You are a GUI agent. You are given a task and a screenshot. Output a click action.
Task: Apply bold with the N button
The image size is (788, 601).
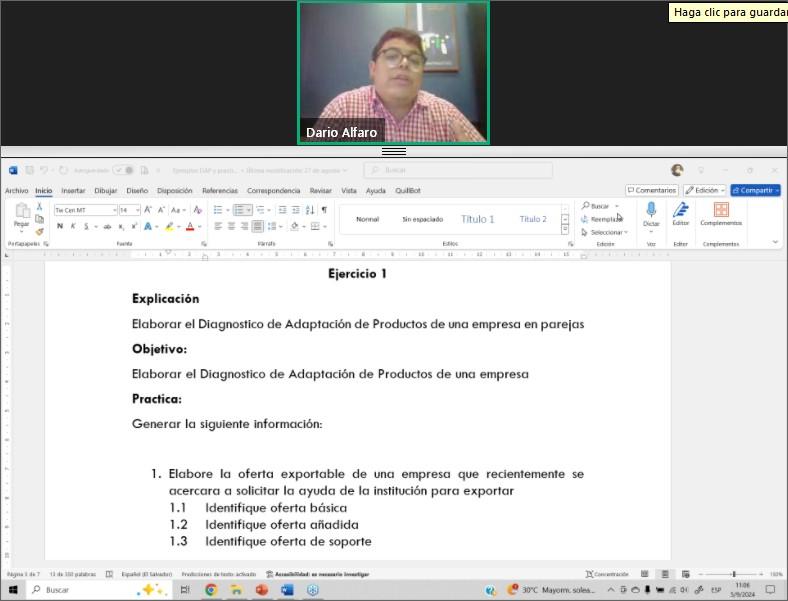(x=60, y=226)
